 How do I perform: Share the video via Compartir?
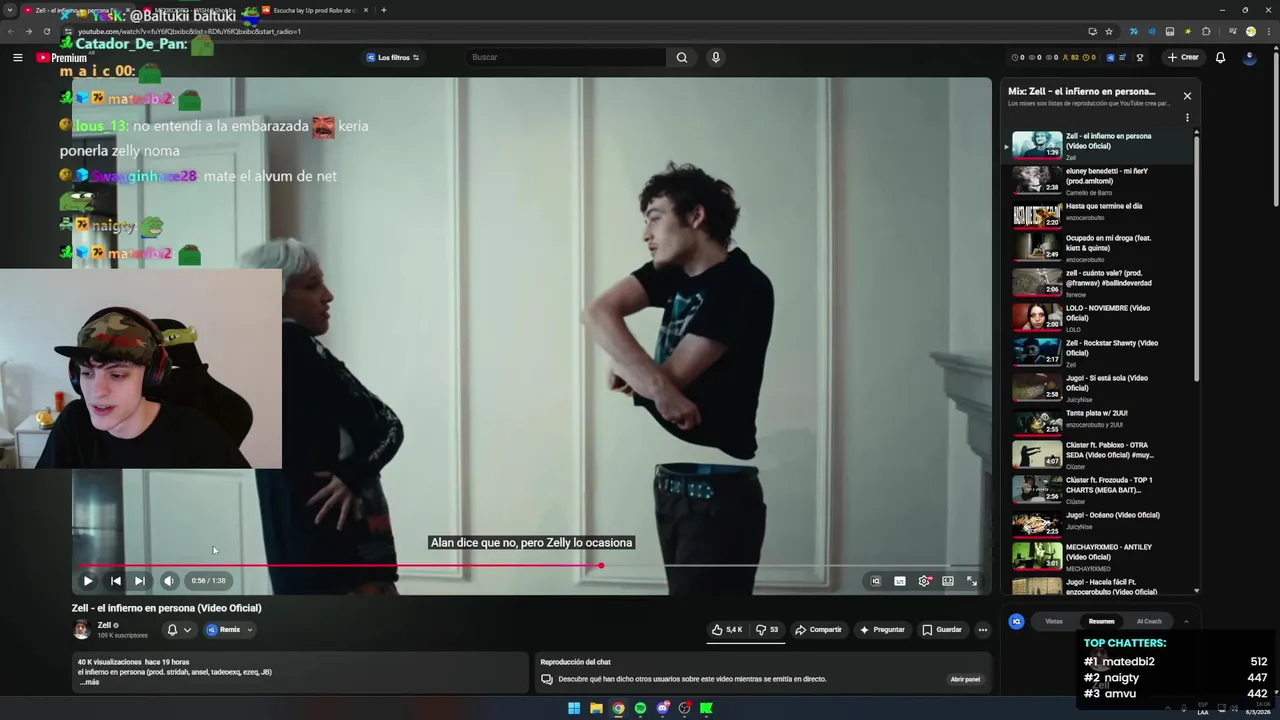(818, 630)
